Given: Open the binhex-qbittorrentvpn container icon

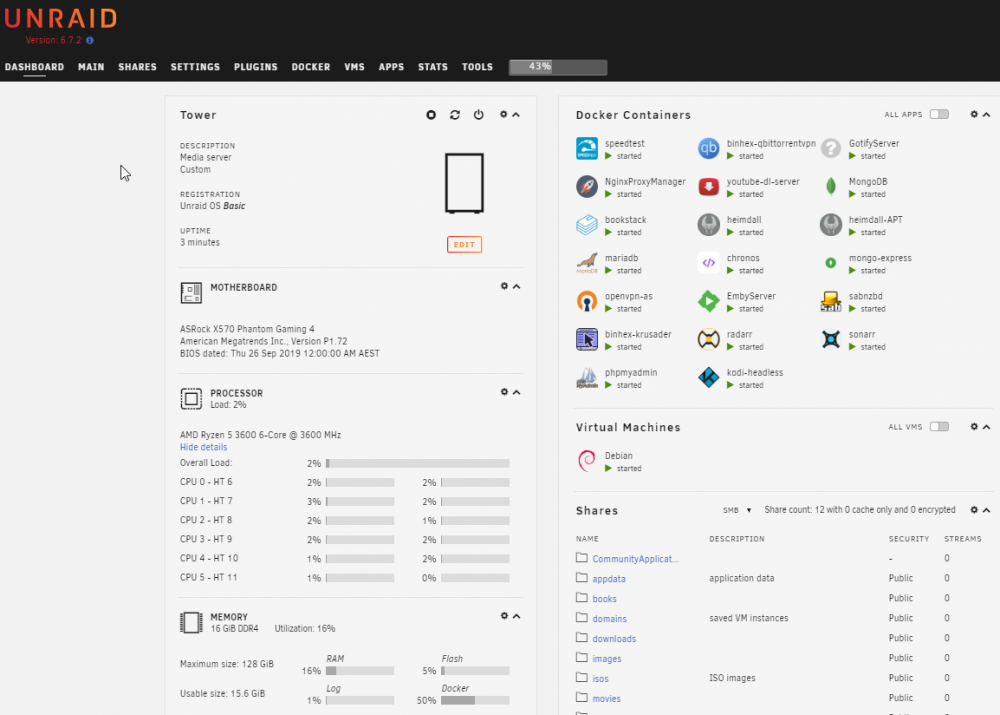Looking at the screenshot, I should [x=709, y=149].
